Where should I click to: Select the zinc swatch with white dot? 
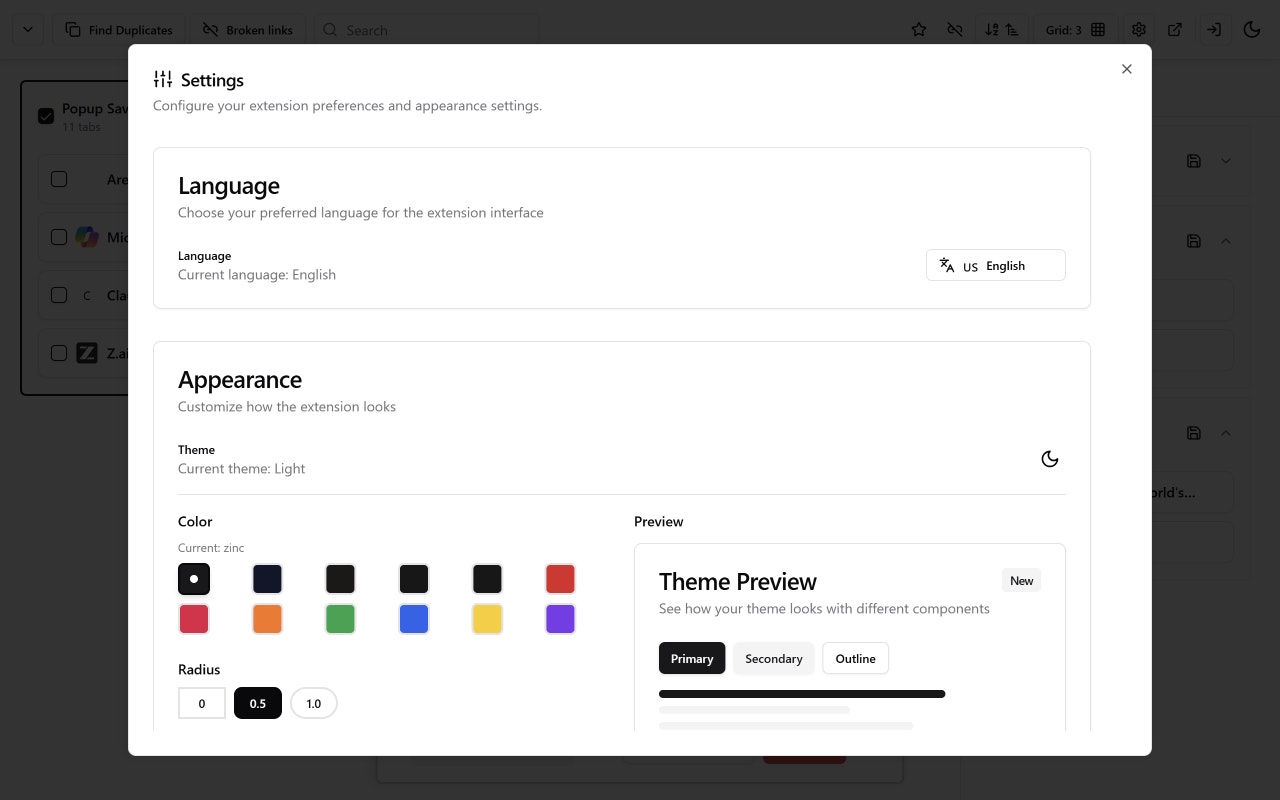click(x=194, y=579)
